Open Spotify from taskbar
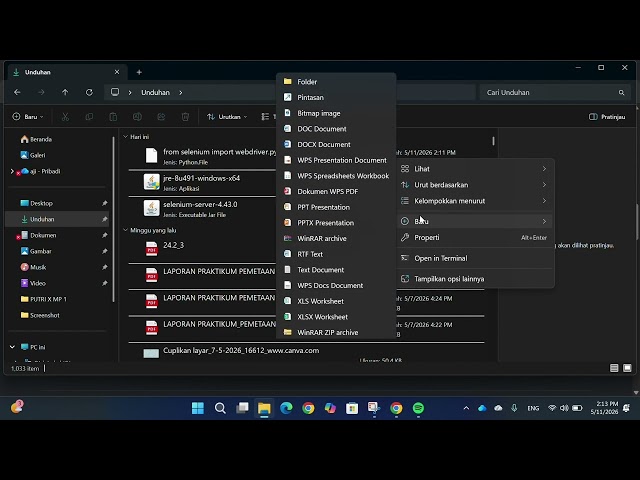Screen dimensions: 640x480 click(418, 408)
